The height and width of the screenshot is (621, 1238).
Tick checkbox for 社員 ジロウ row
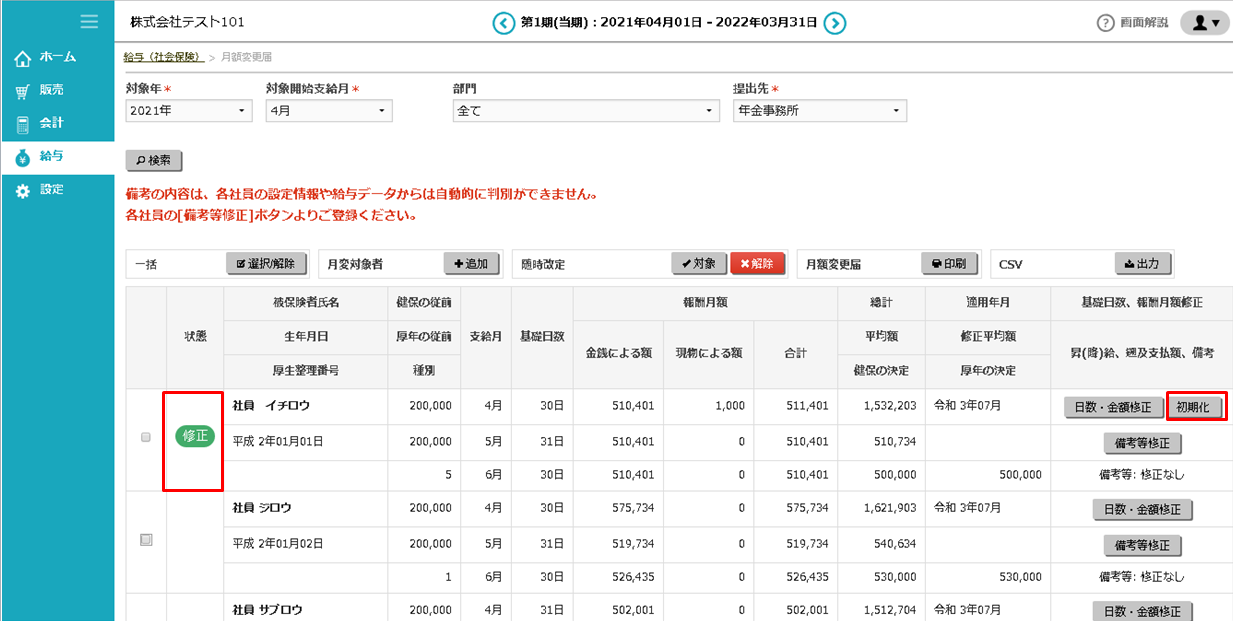coord(146,539)
